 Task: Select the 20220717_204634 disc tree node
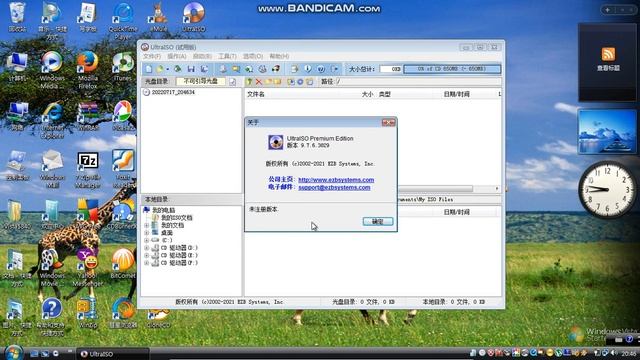click(x=173, y=93)
